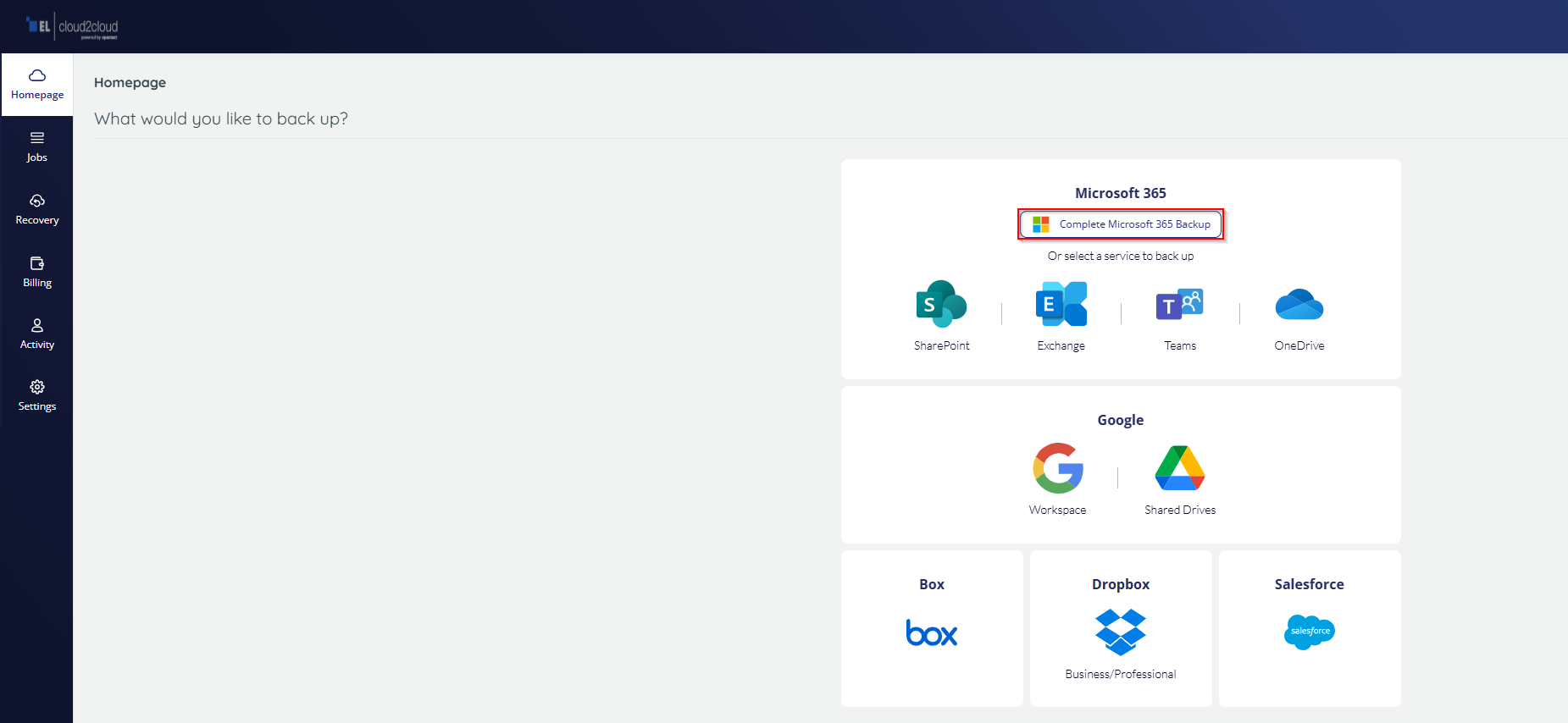The image size is (1568, 723).
Task: Open the Homepage sidebar item
Action: point(37,85)
